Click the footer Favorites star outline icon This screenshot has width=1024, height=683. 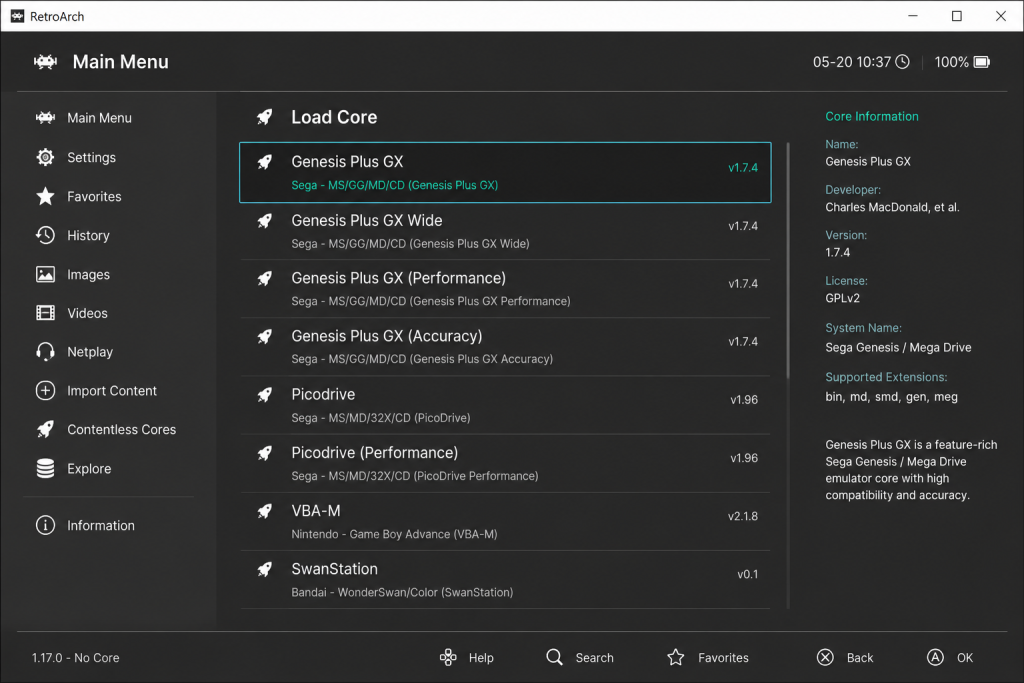pos(676,657)
